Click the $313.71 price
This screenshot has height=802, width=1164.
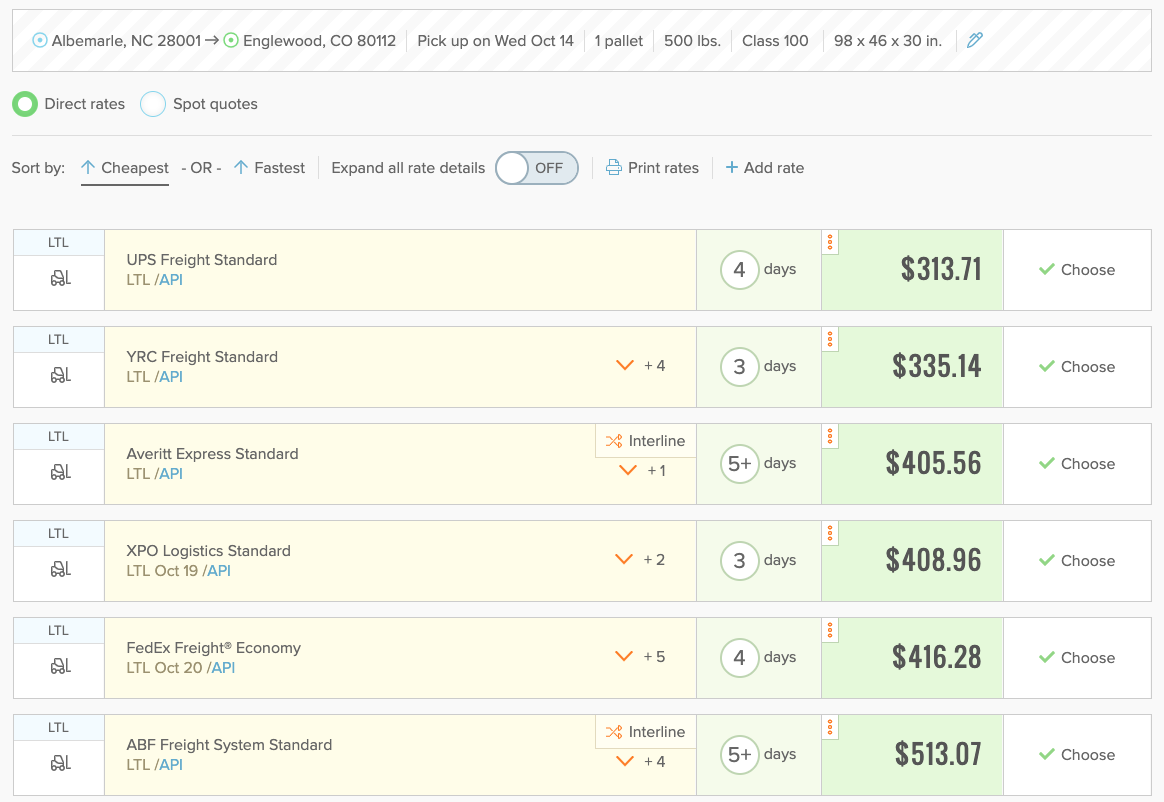click(941, 270)
